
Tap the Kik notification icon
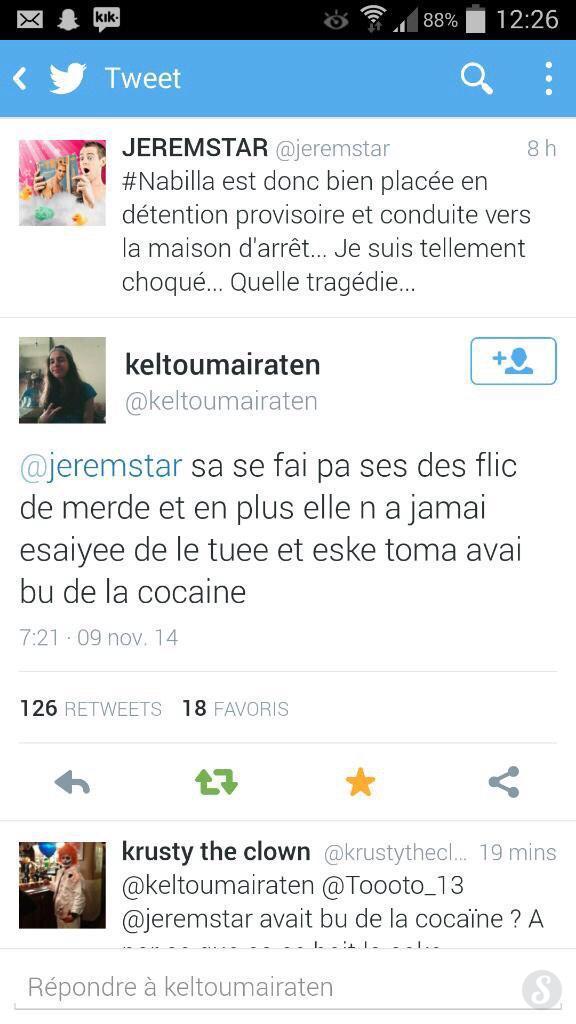click(x=106, y=20)
